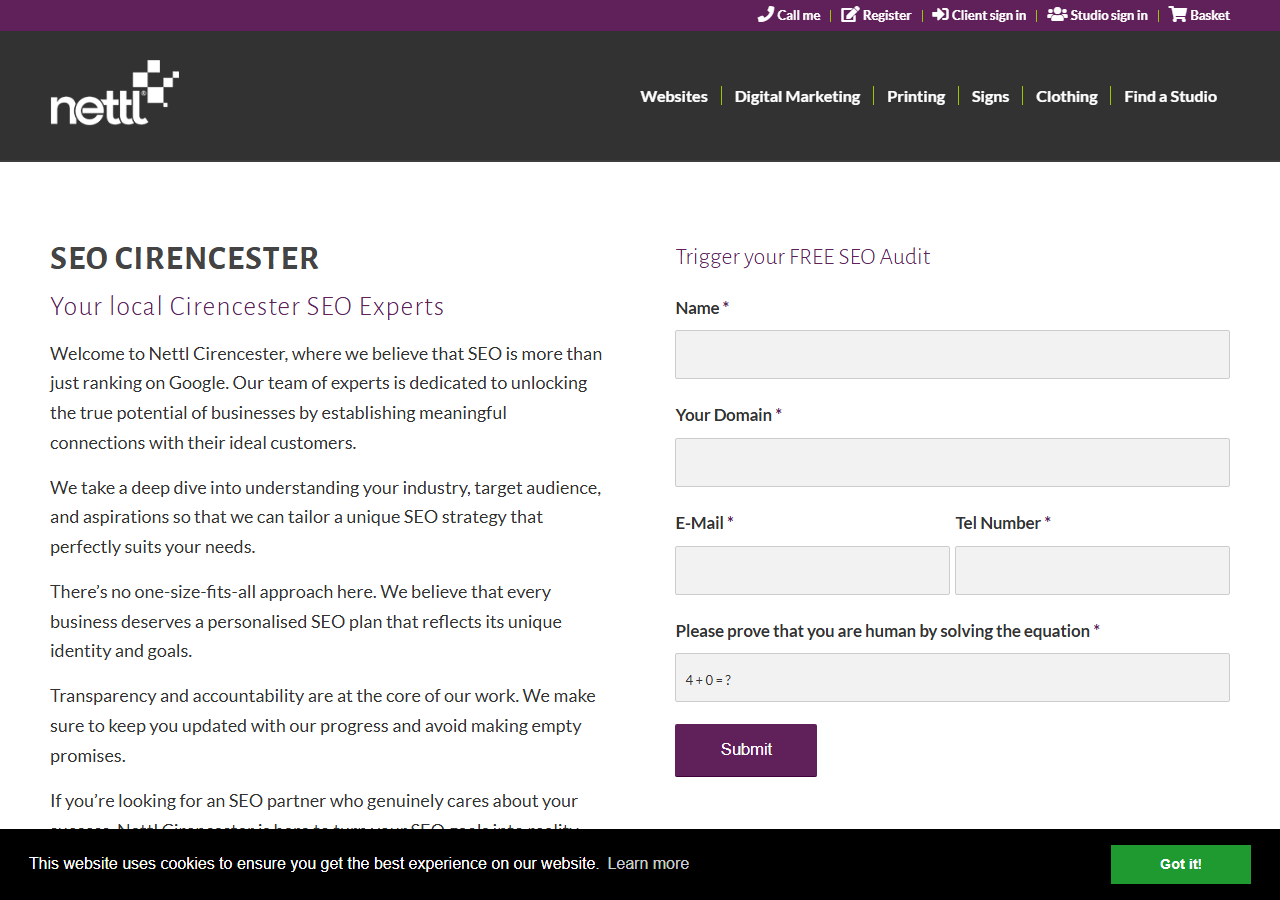
Task: Open the Call me link
Action: tap(789, 15)
